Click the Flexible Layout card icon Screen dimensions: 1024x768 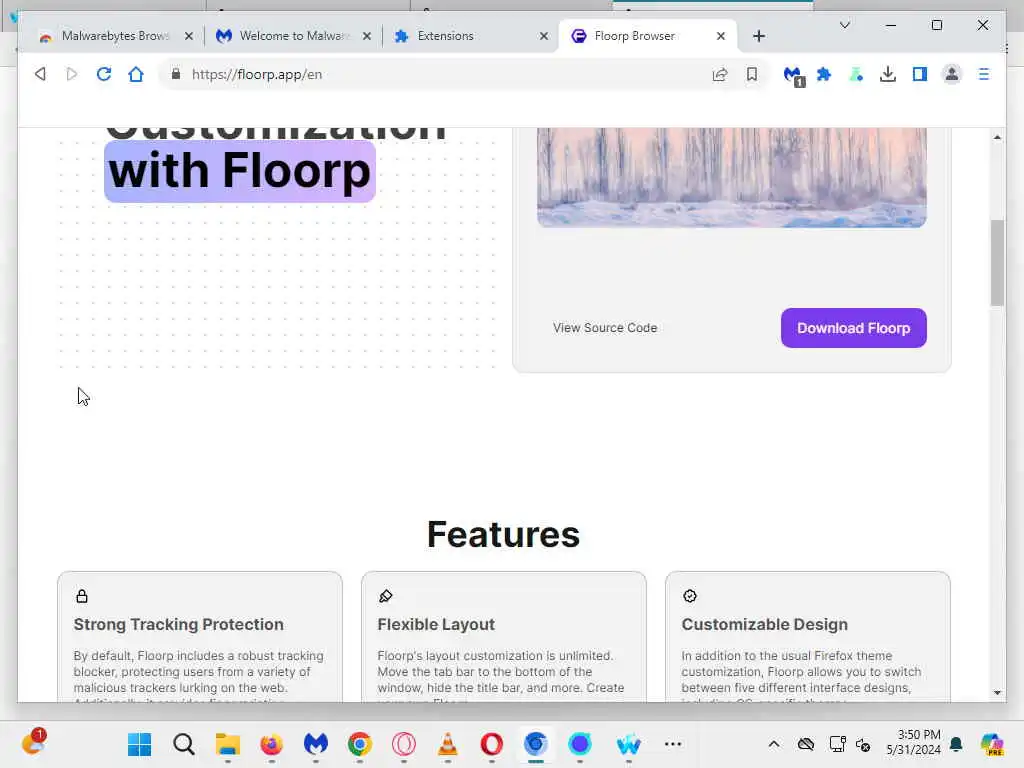385,596
